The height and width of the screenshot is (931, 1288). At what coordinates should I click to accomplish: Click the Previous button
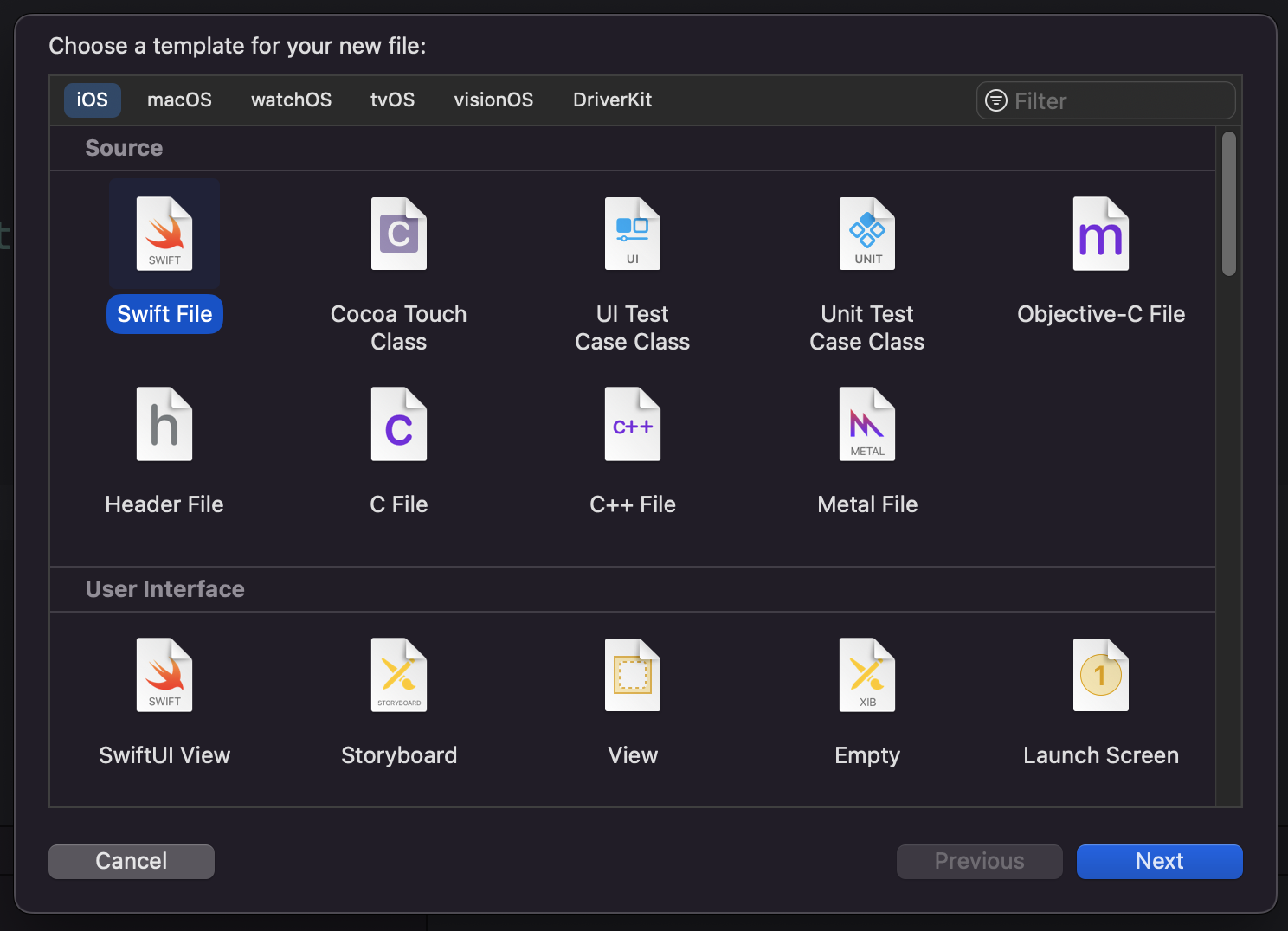[979, 861]
